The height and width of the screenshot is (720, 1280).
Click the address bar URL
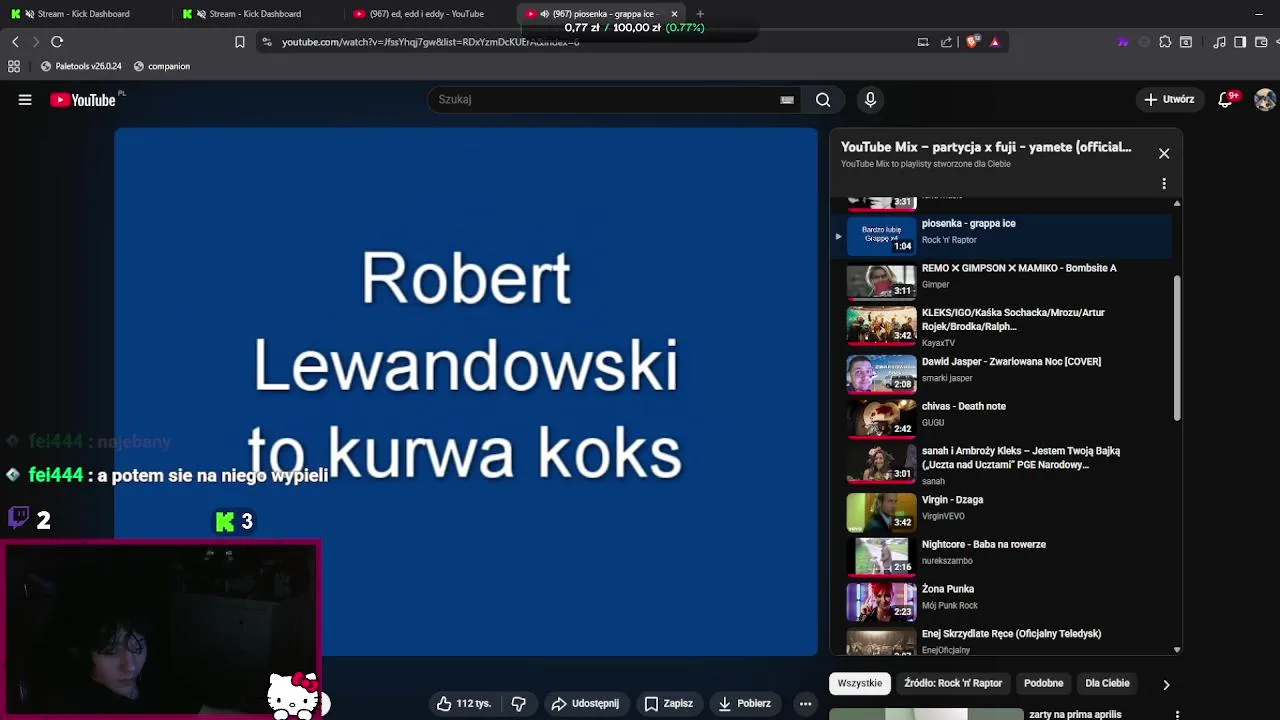[430, 42]
